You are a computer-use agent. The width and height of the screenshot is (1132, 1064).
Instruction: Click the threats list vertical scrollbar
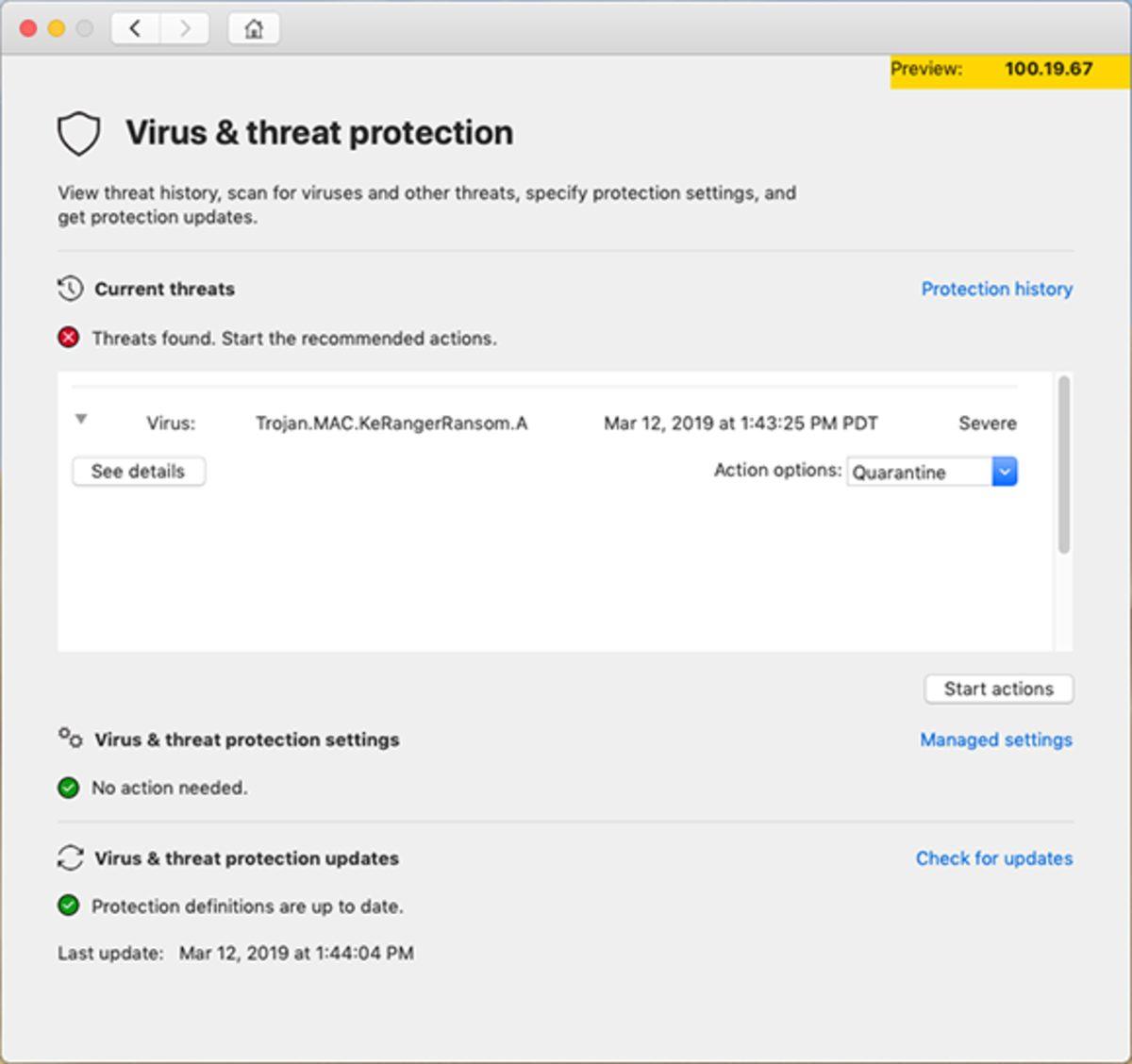click(x=1064, y=464)
